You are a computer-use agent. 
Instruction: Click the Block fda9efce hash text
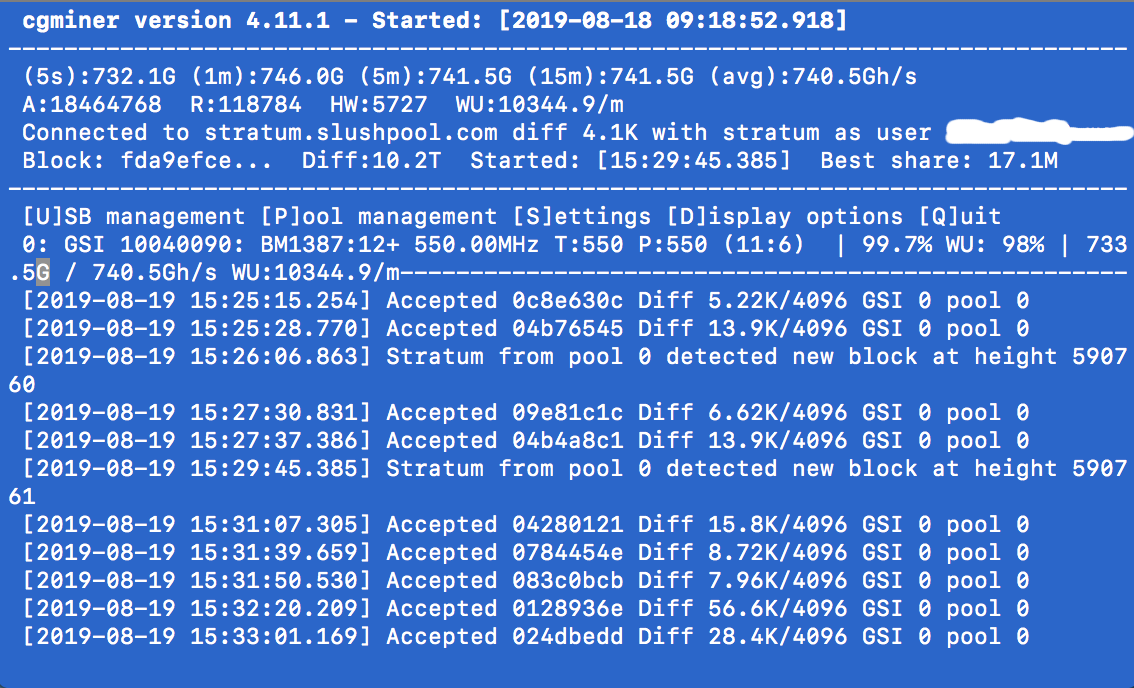click(x=147, y=161)
